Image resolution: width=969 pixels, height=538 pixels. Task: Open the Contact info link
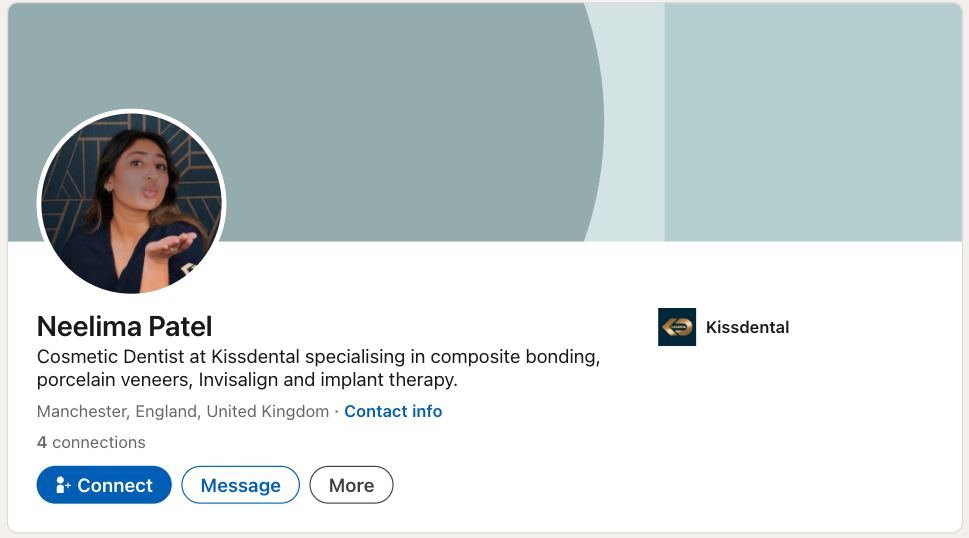click(393, 412)
